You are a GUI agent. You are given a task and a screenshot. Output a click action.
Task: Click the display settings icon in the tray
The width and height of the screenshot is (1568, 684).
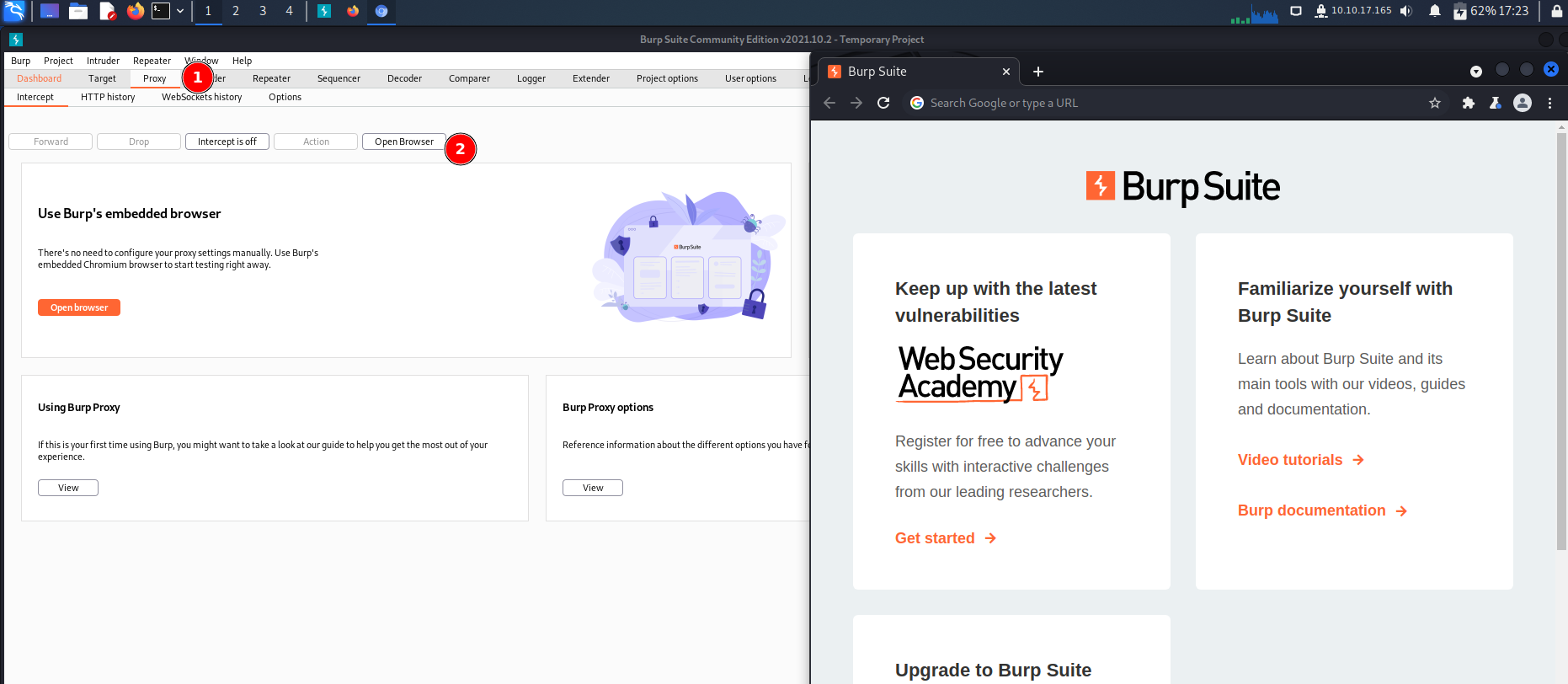point(1296,11)
